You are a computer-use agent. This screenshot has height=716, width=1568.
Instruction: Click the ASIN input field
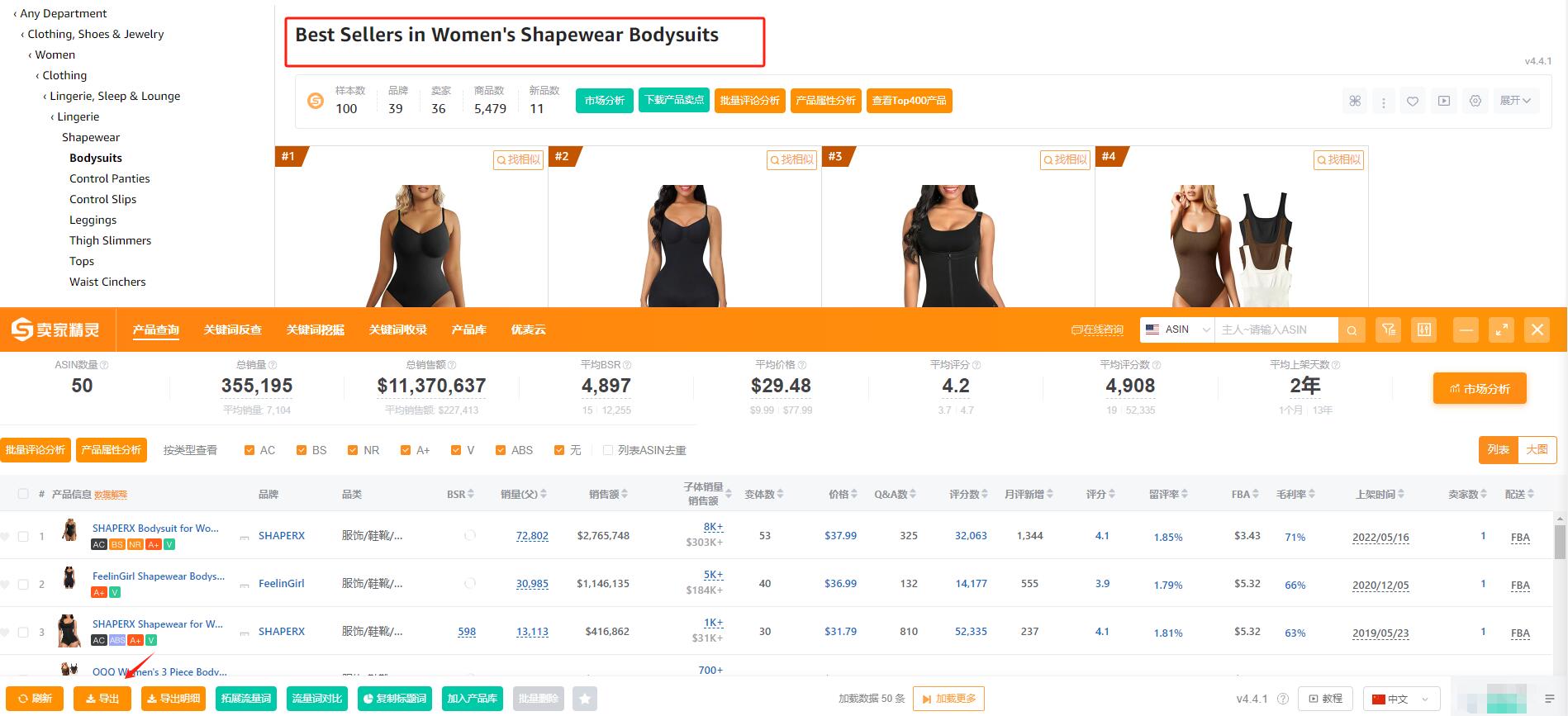[1276, 330]
